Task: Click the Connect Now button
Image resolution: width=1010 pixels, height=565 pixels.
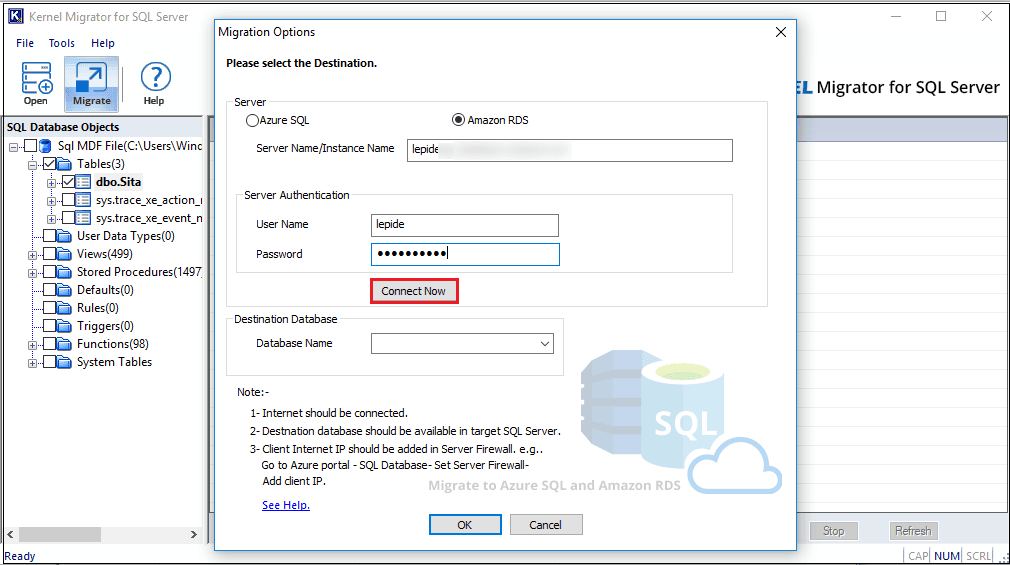Action: (x=414, y=291)
